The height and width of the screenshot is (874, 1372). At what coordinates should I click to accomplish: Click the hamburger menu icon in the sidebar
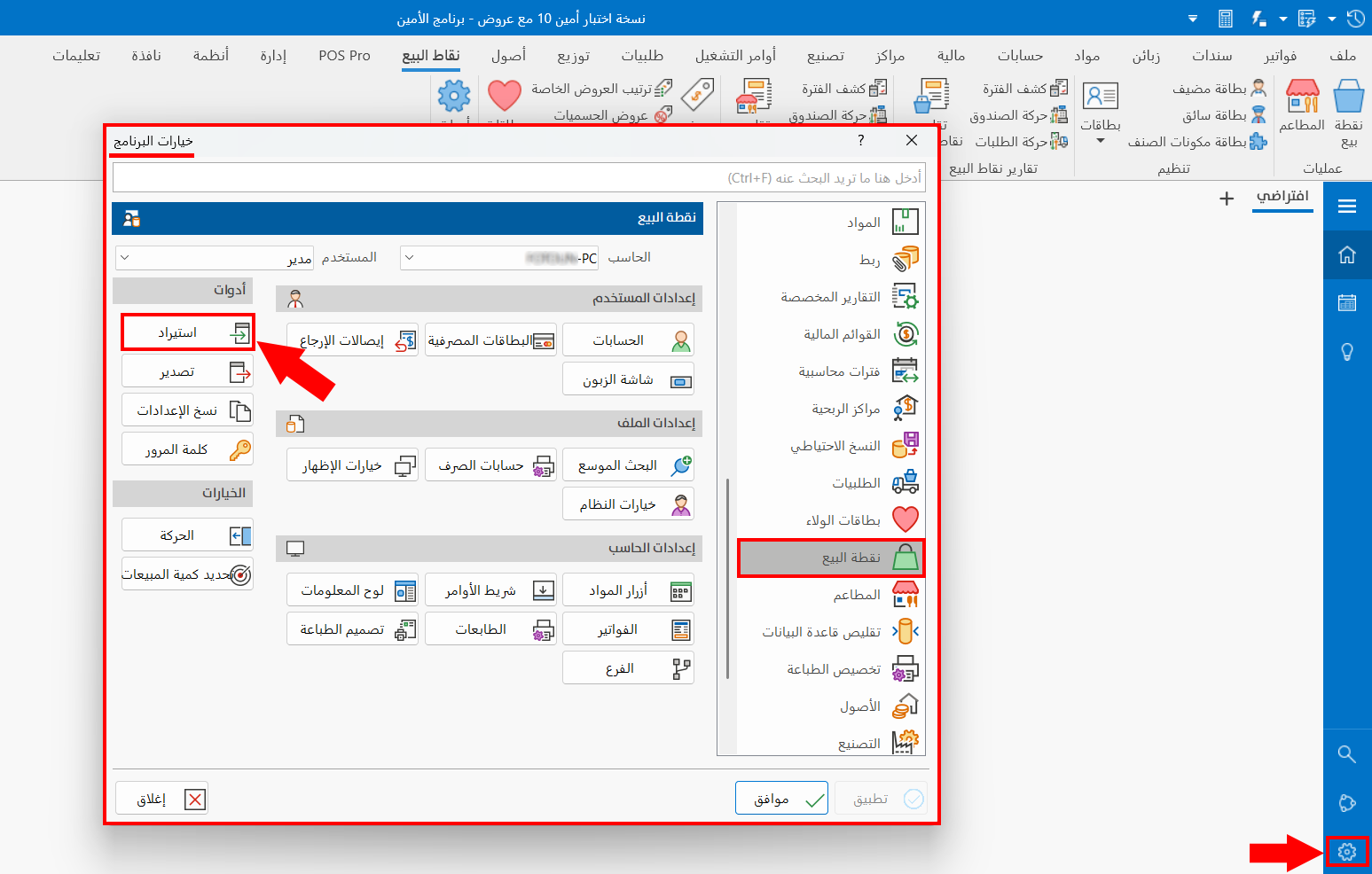tap(1346, 207)
